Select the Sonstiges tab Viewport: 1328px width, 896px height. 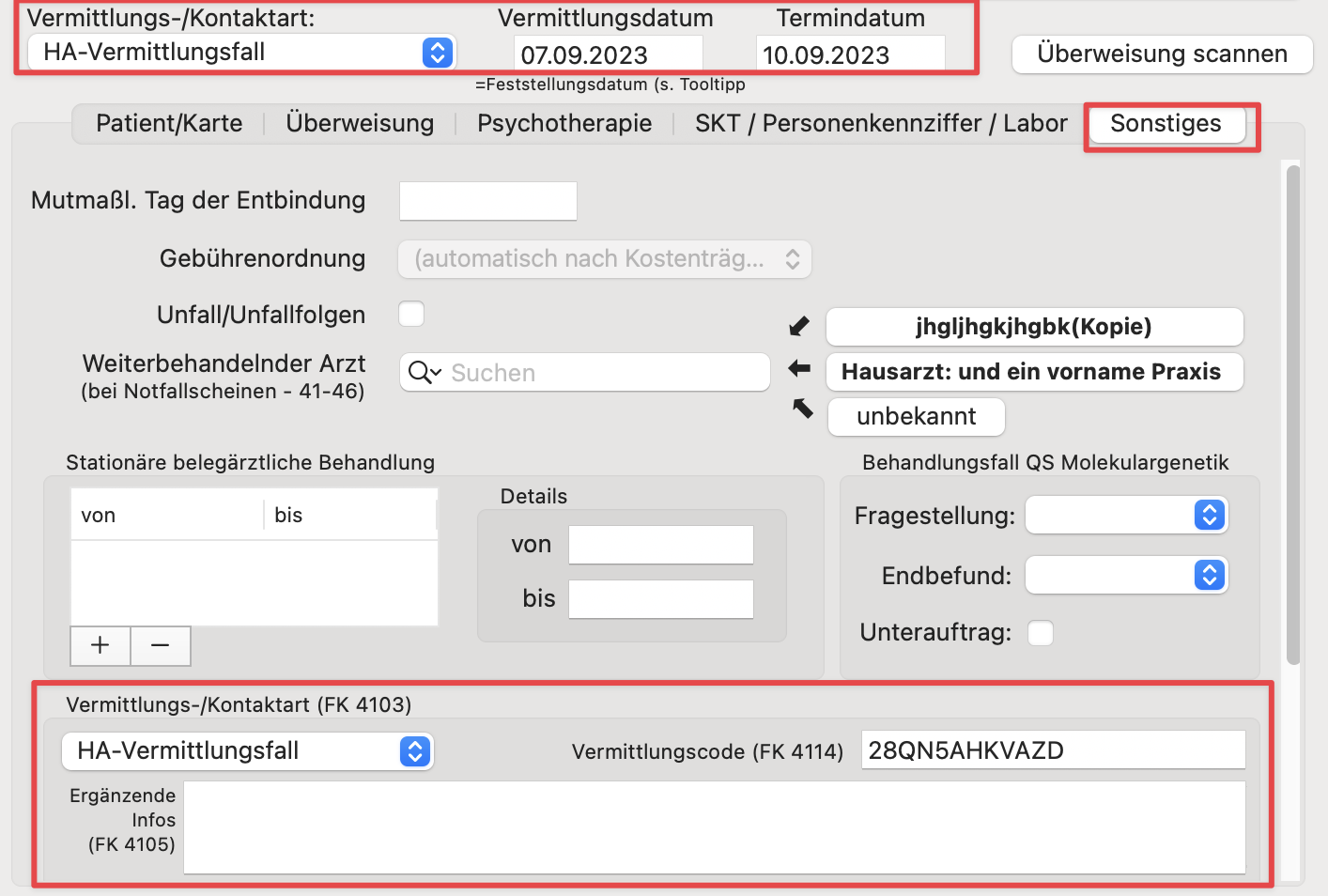pos(1166,124)
